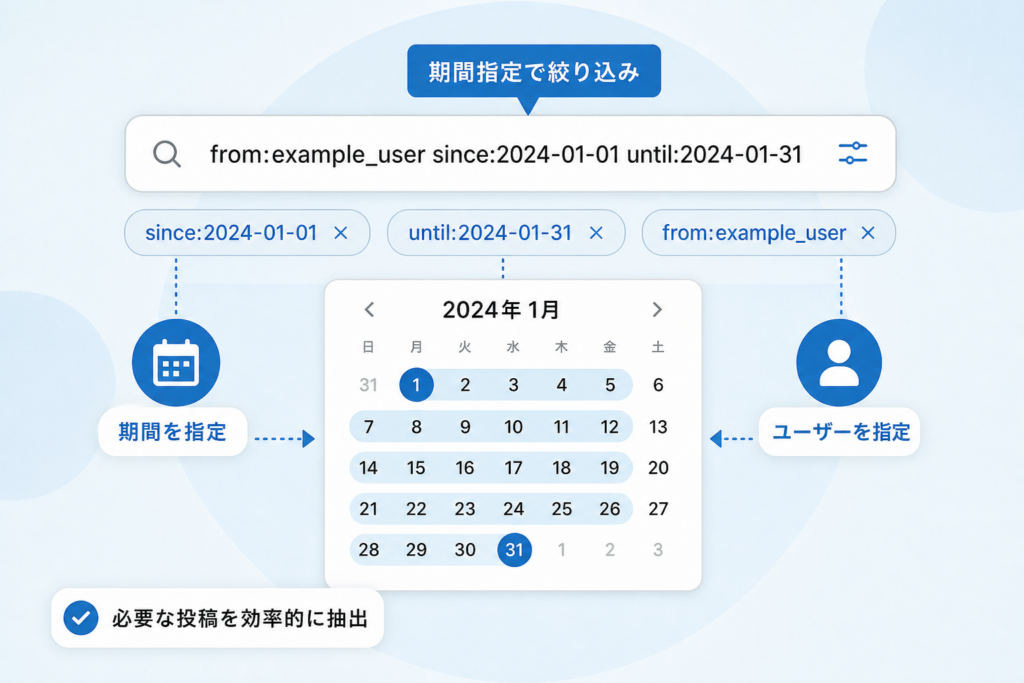Remove the until:2024-01-31 chip
The height and width of the screenshot is (683, 1024).
pyautogui.click(x=596, y=233)
